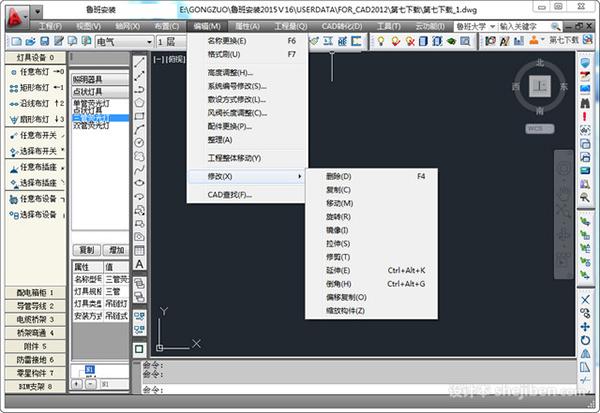Click the 选择布开关 command
This screenshot has height=413, width=600.
click(36, 151)
